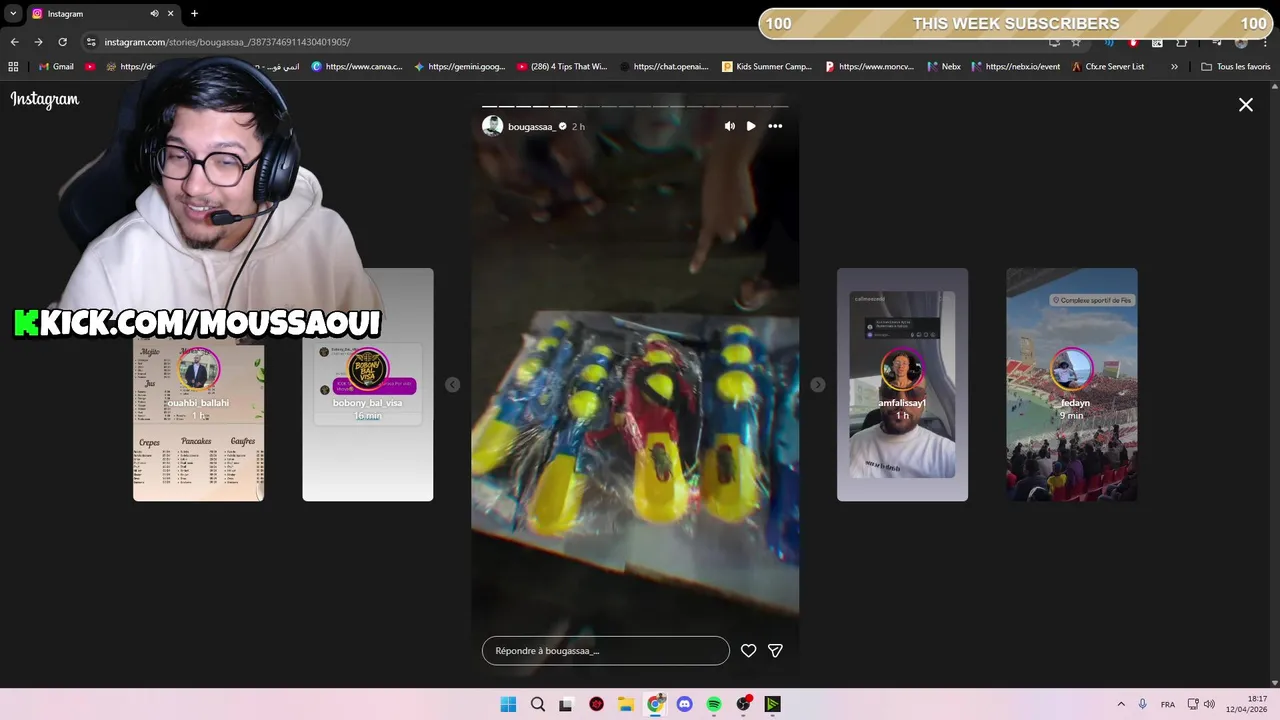The height and width of the screenshot is (720, 1280).
Task: Open the nebx.io/event bookmark
Action: coord(1016,67)
